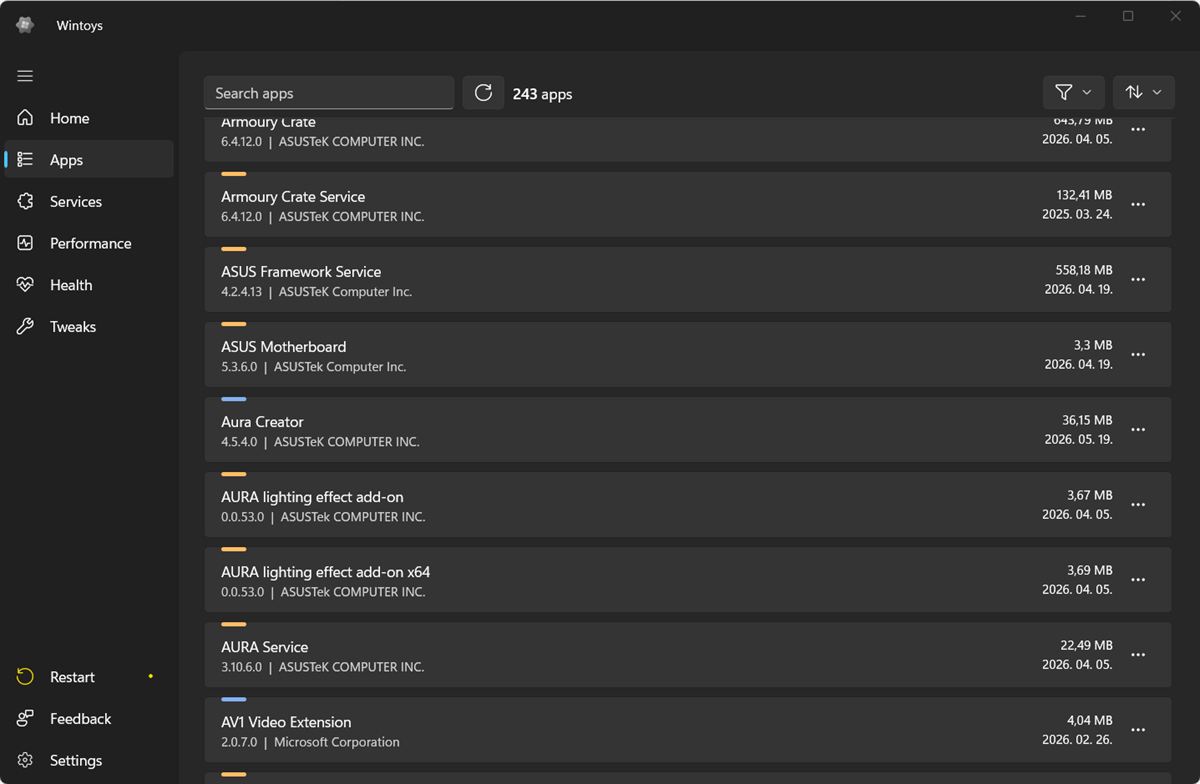Click version 3.10.6.0 of AURA Service
This screenshot has width=1200, height=784.
coord(241,667)
